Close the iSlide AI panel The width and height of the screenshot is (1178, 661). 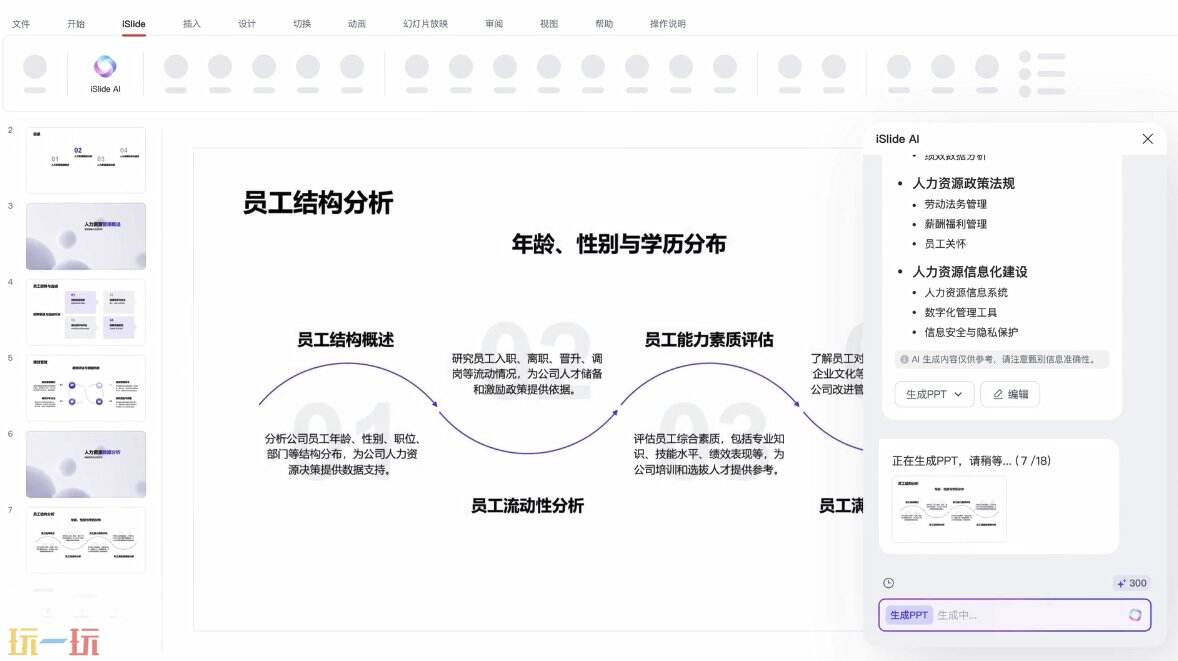(1147, 139)
